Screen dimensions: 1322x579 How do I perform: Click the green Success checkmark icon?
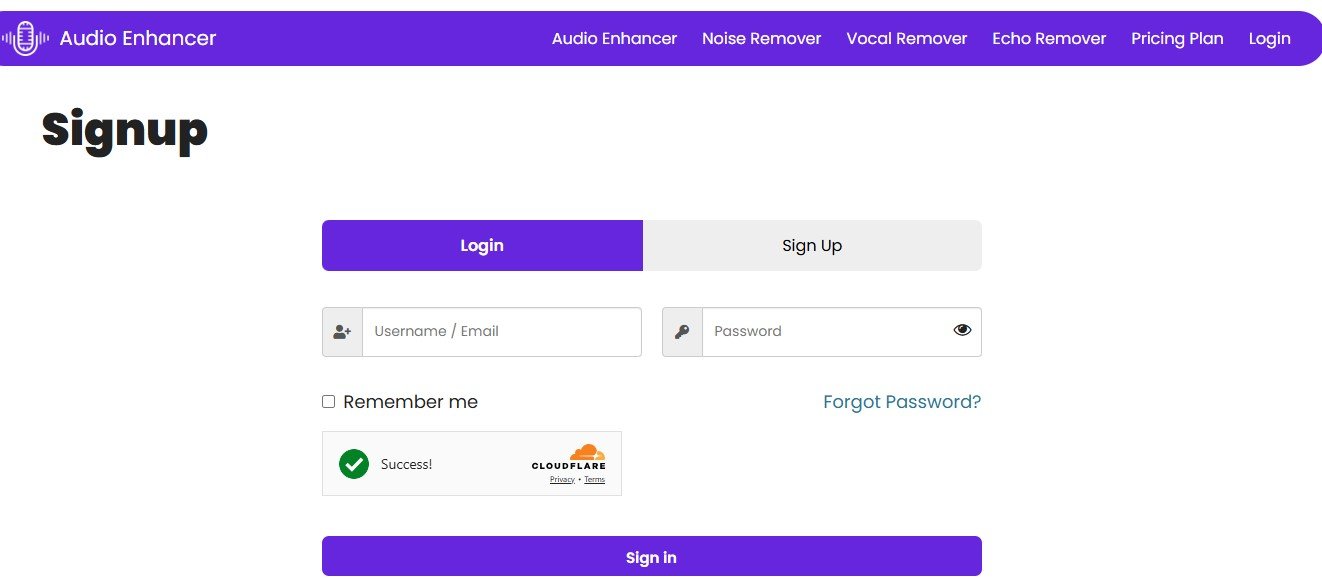tap(354, 464)
